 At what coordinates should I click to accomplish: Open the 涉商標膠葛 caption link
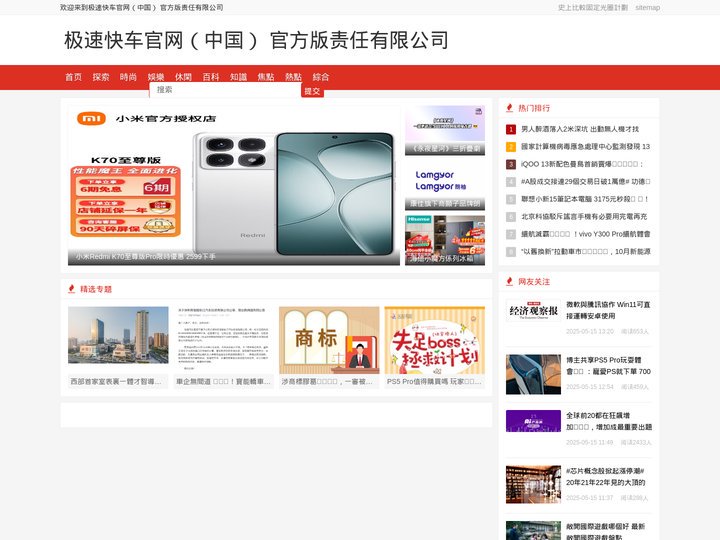327,382
